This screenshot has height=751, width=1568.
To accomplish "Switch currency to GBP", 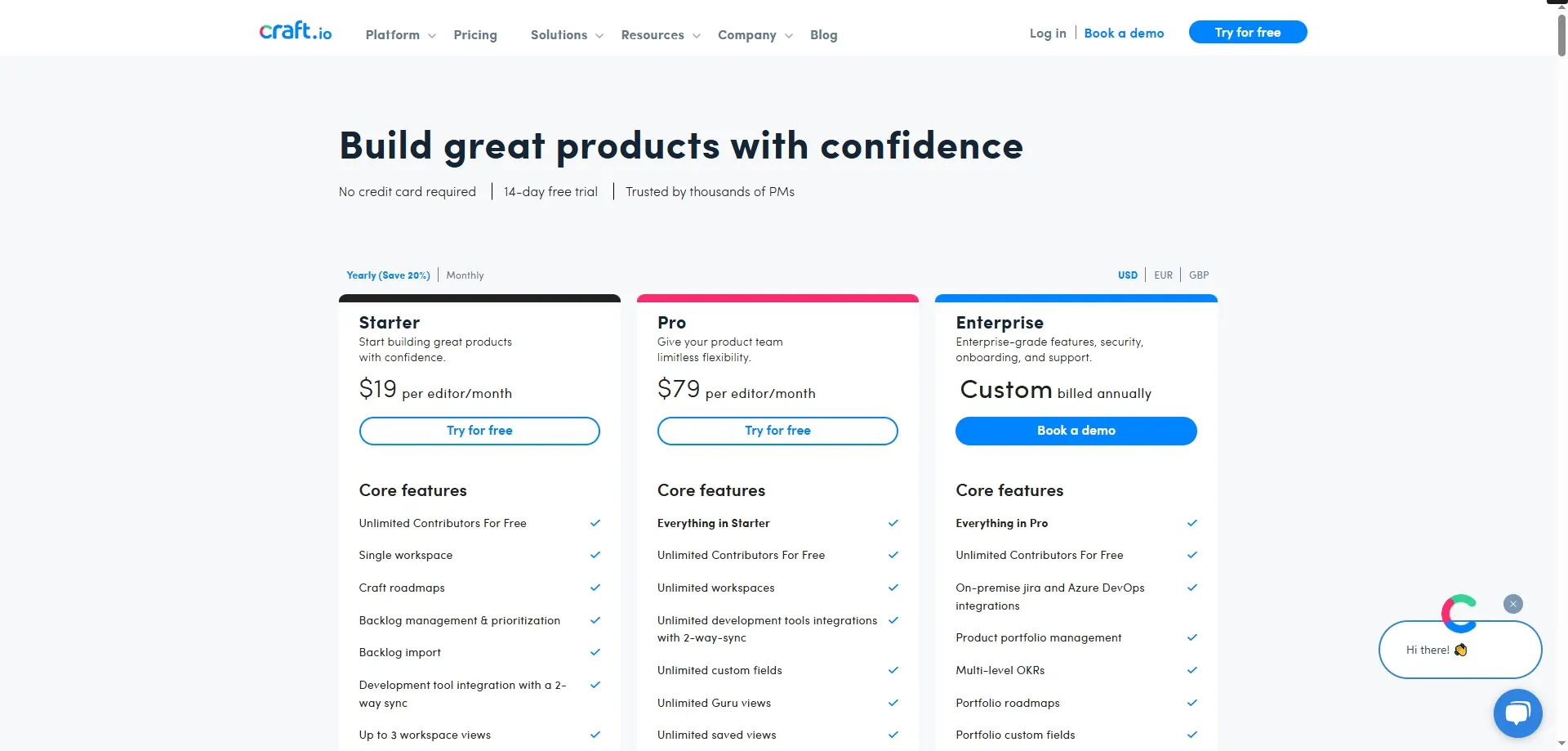I will (x=1199, y=275).
